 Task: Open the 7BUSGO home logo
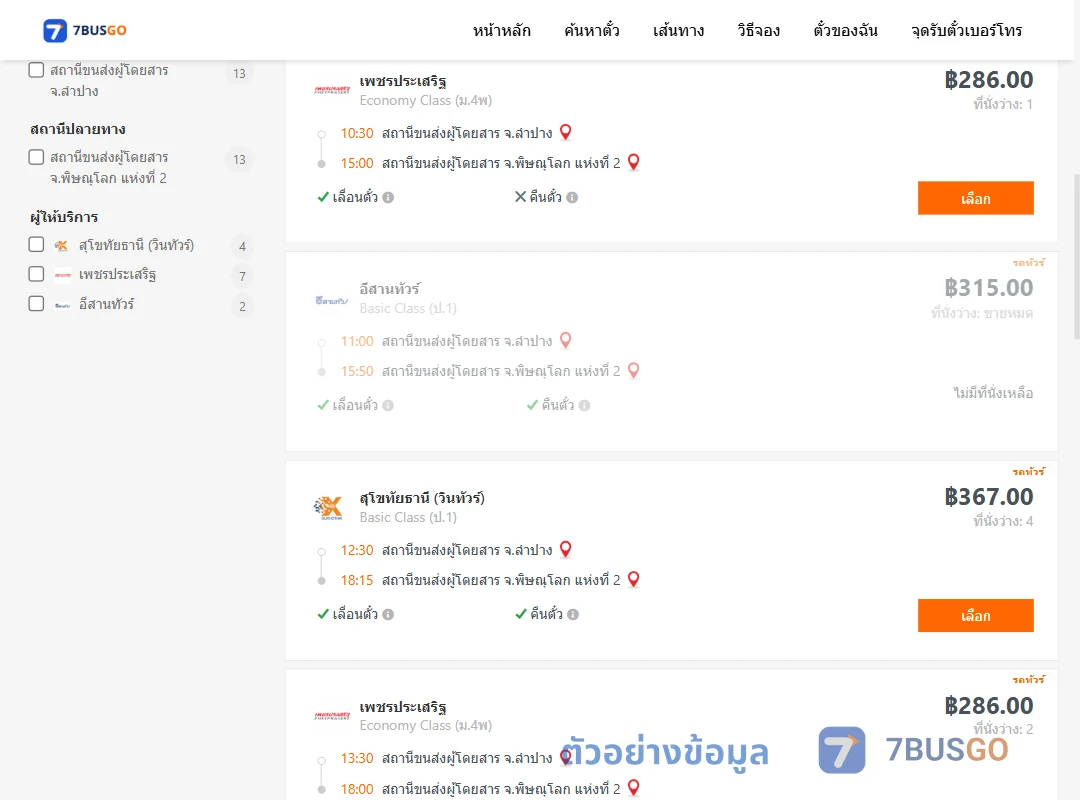click(85, 30)
